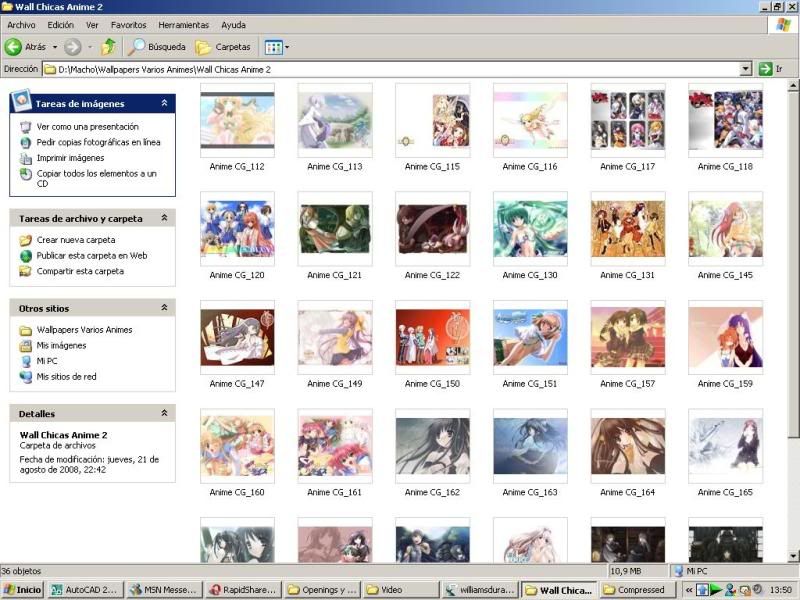
Task: Select thumbnail Anime CG_165
Action: coord(725,446)
